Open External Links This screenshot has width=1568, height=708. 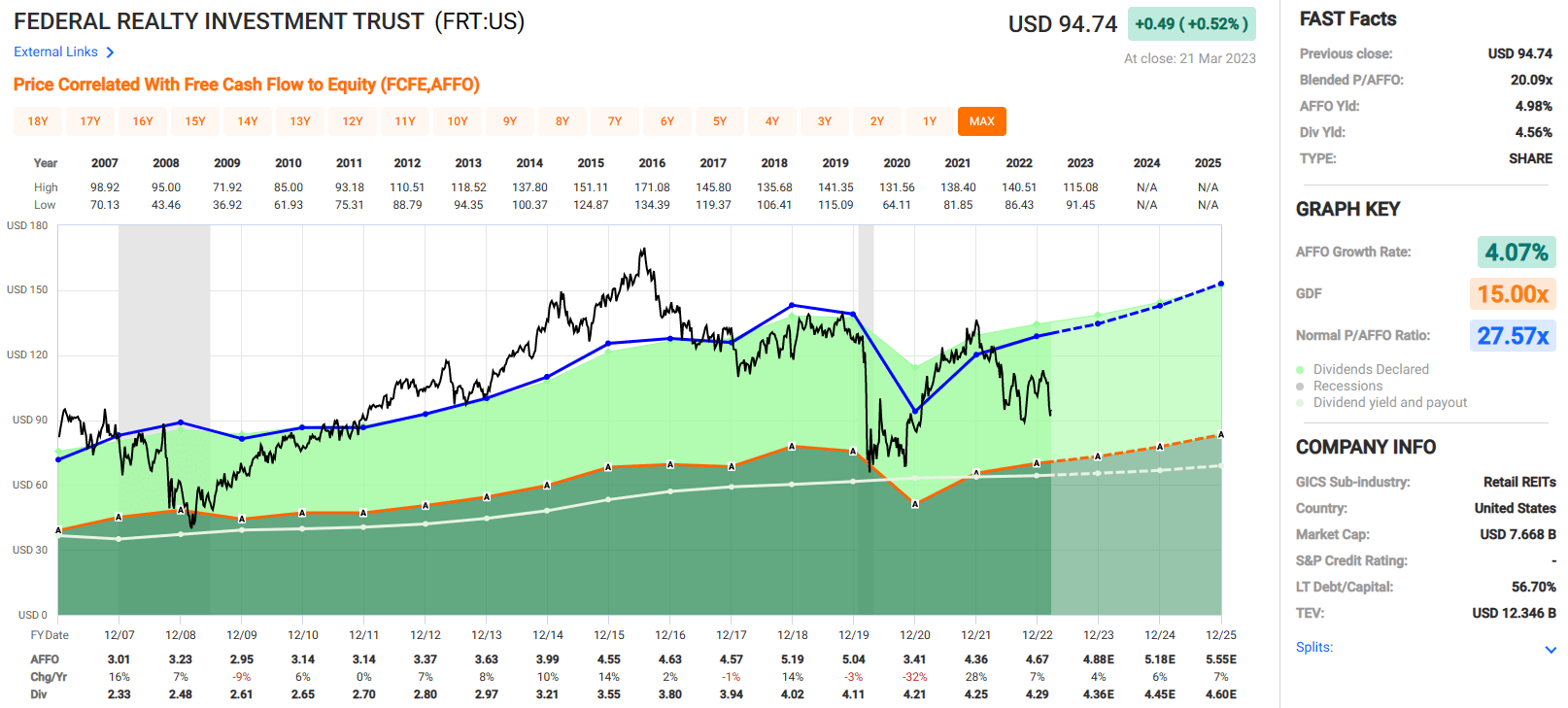[x=55, y=51]
